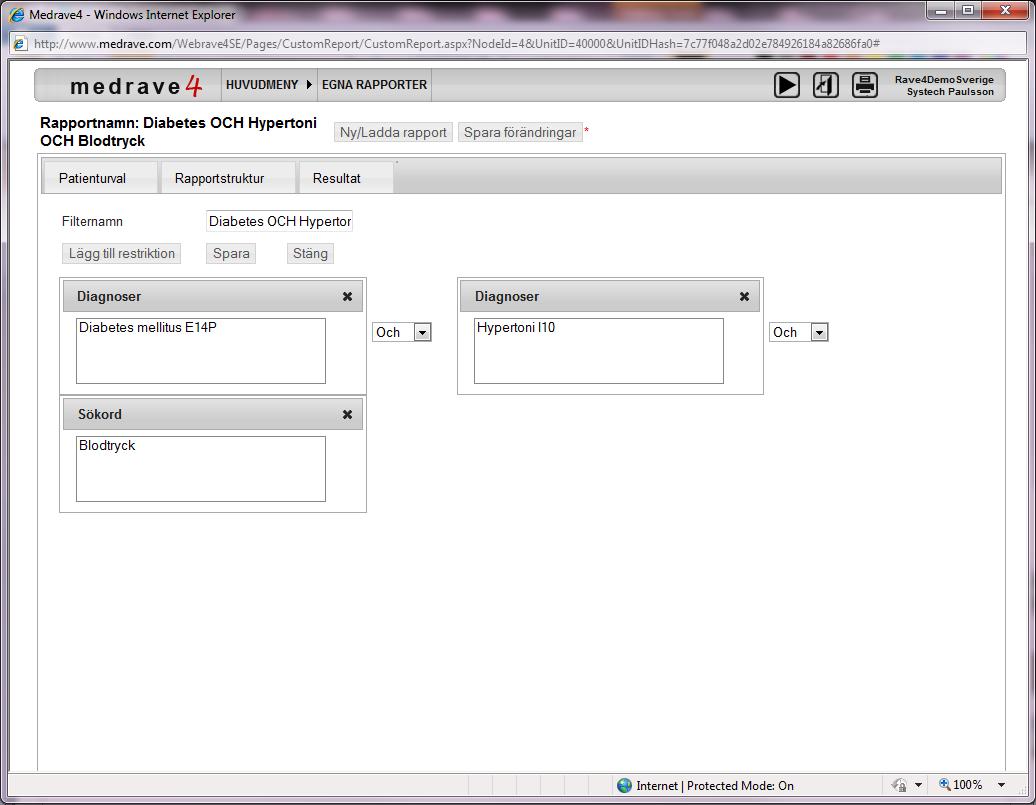Maximize the Internet Explorer window

pos(968,11)
